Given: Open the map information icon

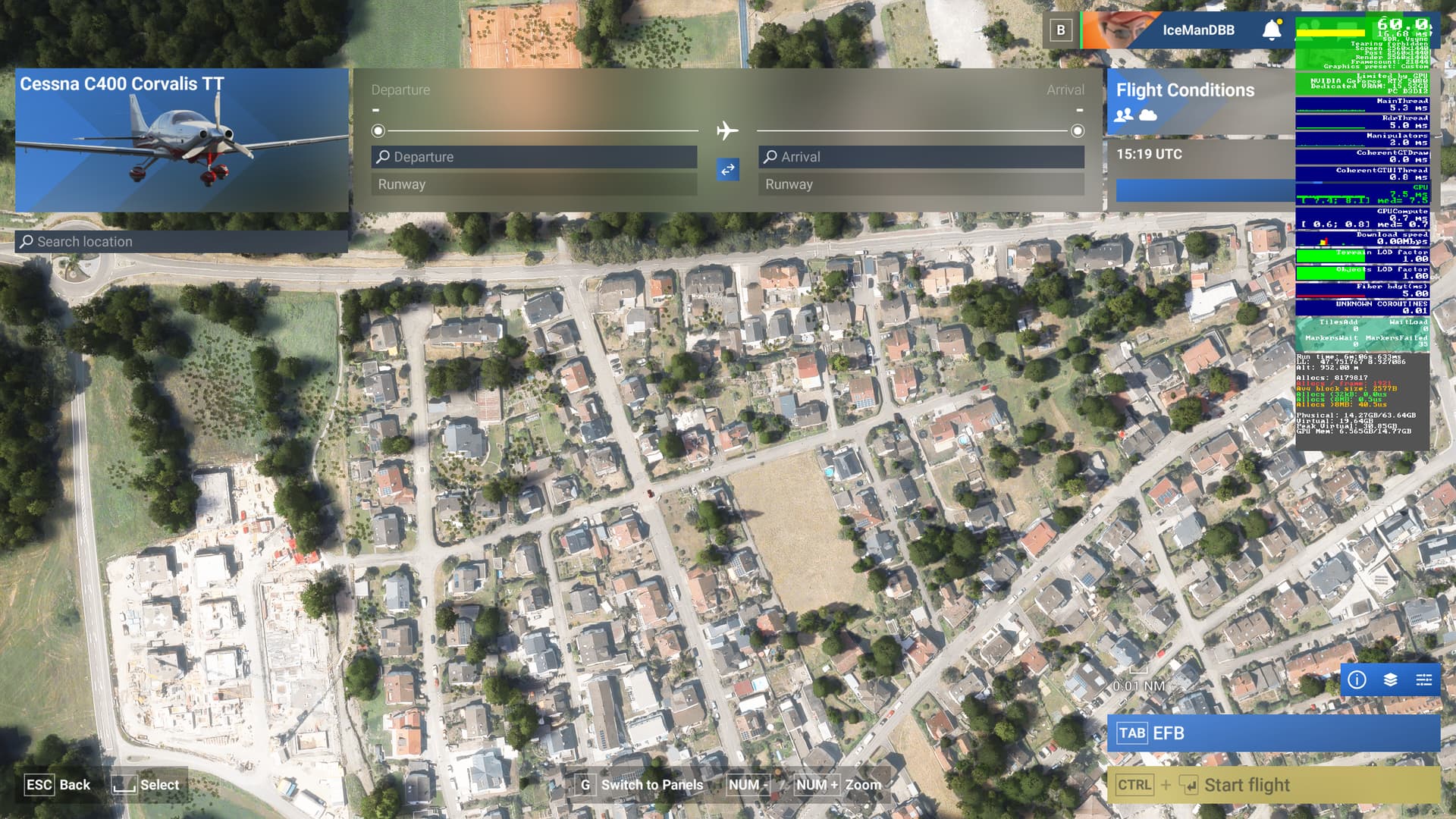Looking at the screenshot, I should click(x=1357, y=680).
